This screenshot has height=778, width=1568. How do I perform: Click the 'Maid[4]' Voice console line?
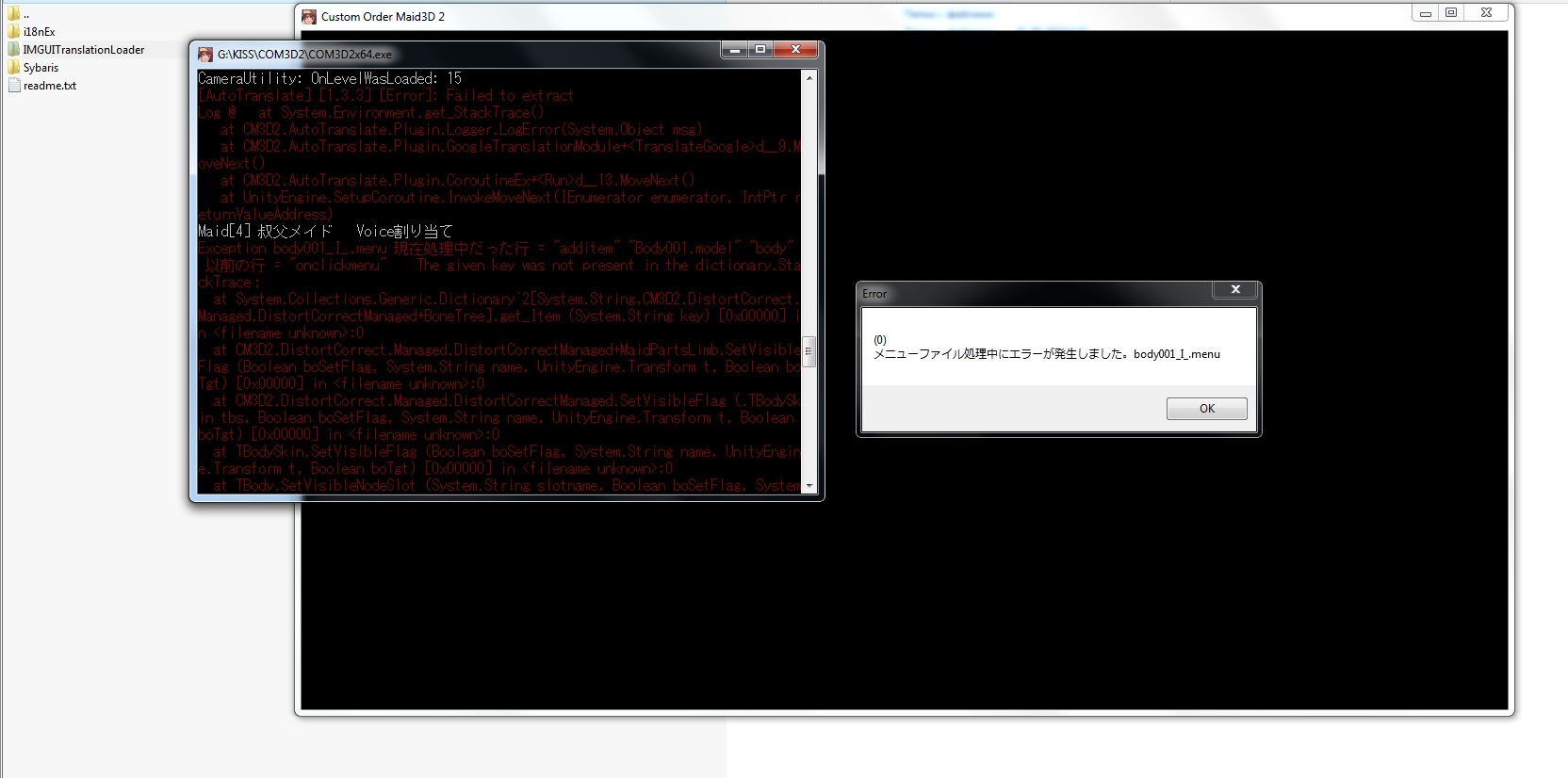coord(325,231)
